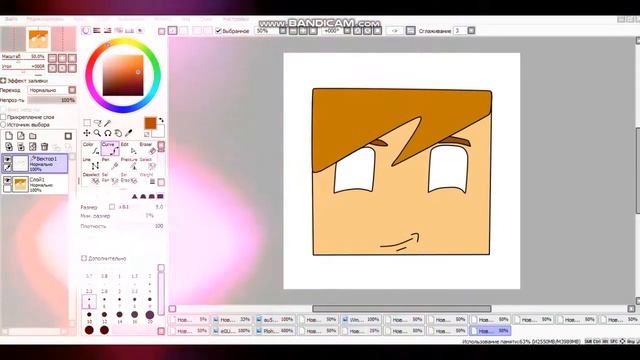Select the rotate canvas tool

(107, 133)
